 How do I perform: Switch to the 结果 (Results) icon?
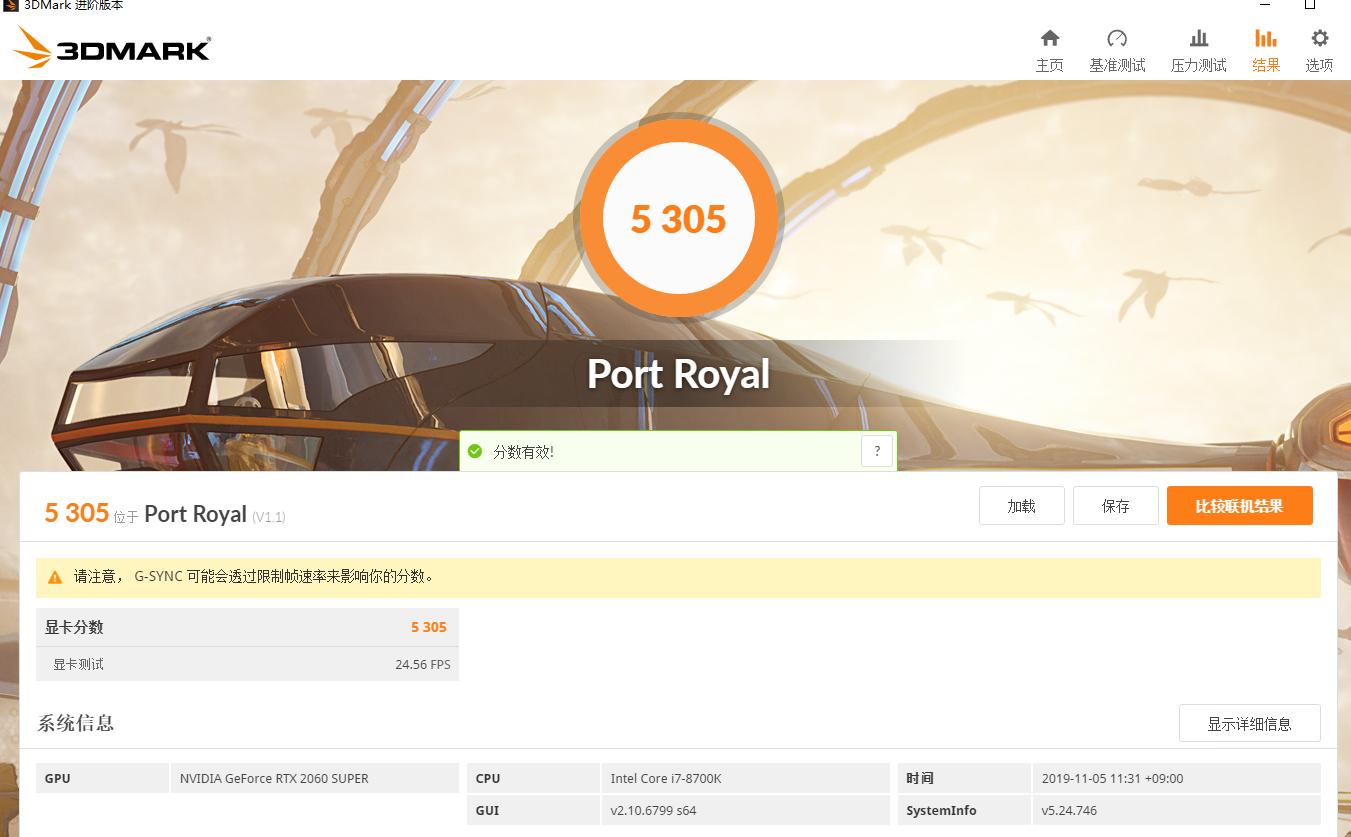click(1265, 48)
